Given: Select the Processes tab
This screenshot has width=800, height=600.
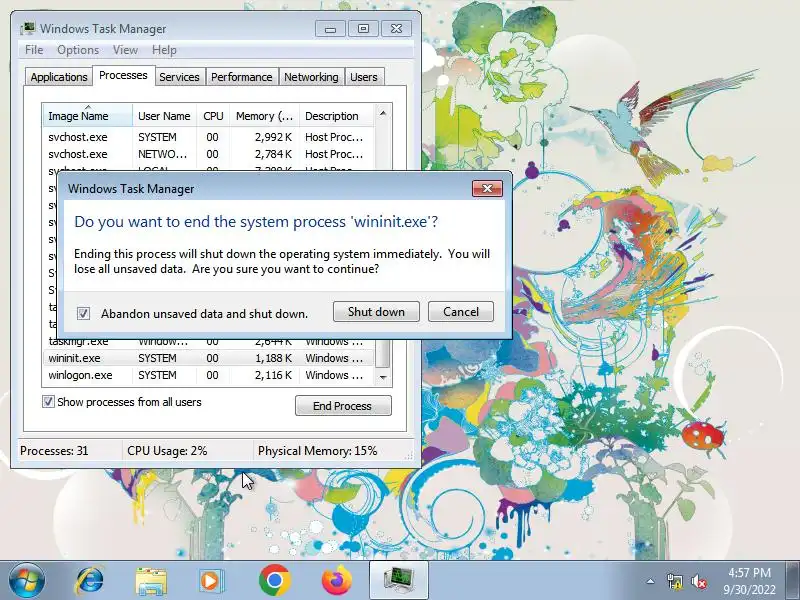Looking at the screenshot, I should coord(123,76).
